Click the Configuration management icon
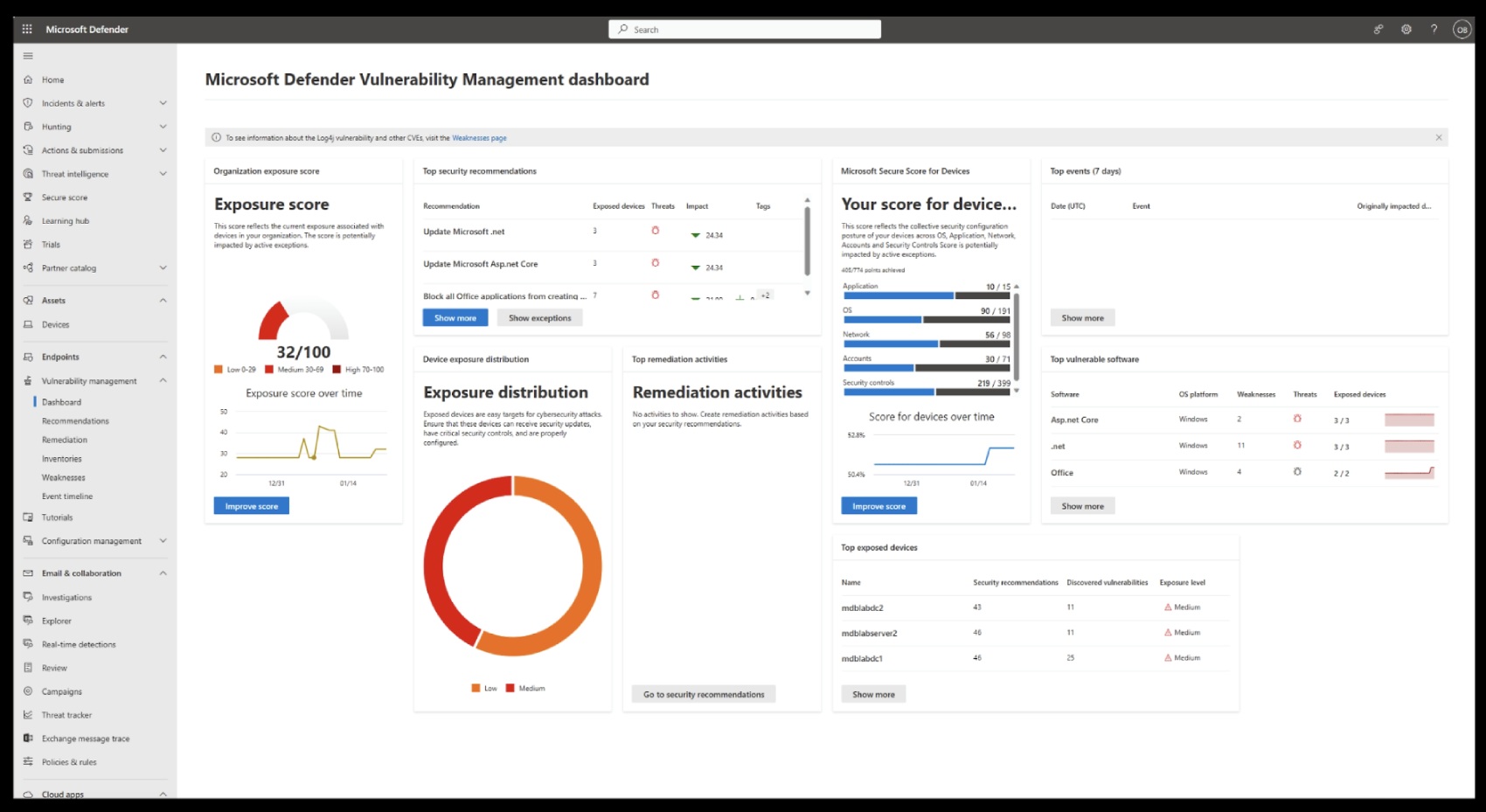 pyautogui.click(x=28, y=541)
